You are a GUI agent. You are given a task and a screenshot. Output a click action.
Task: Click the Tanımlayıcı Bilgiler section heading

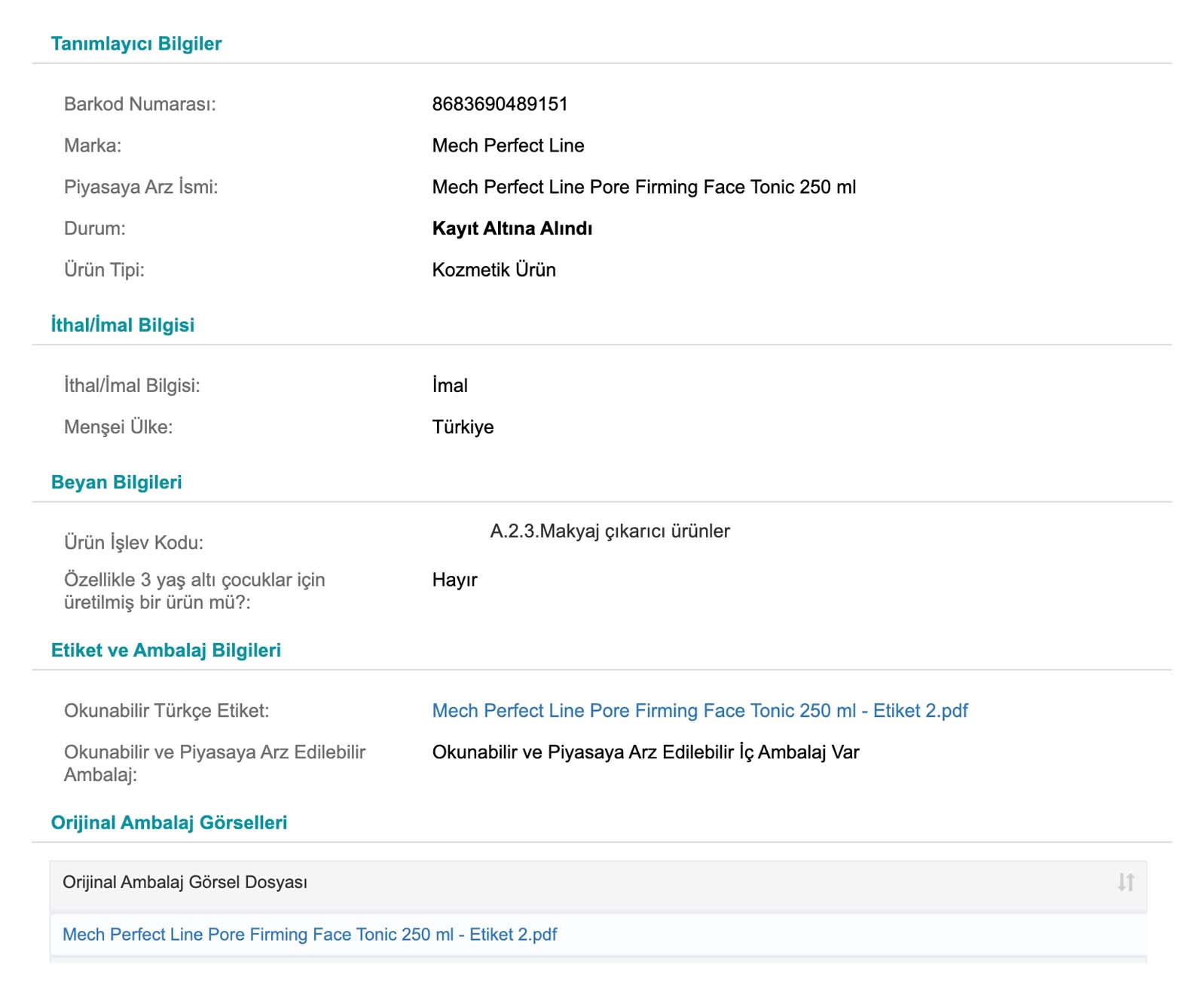pos(136,44)
